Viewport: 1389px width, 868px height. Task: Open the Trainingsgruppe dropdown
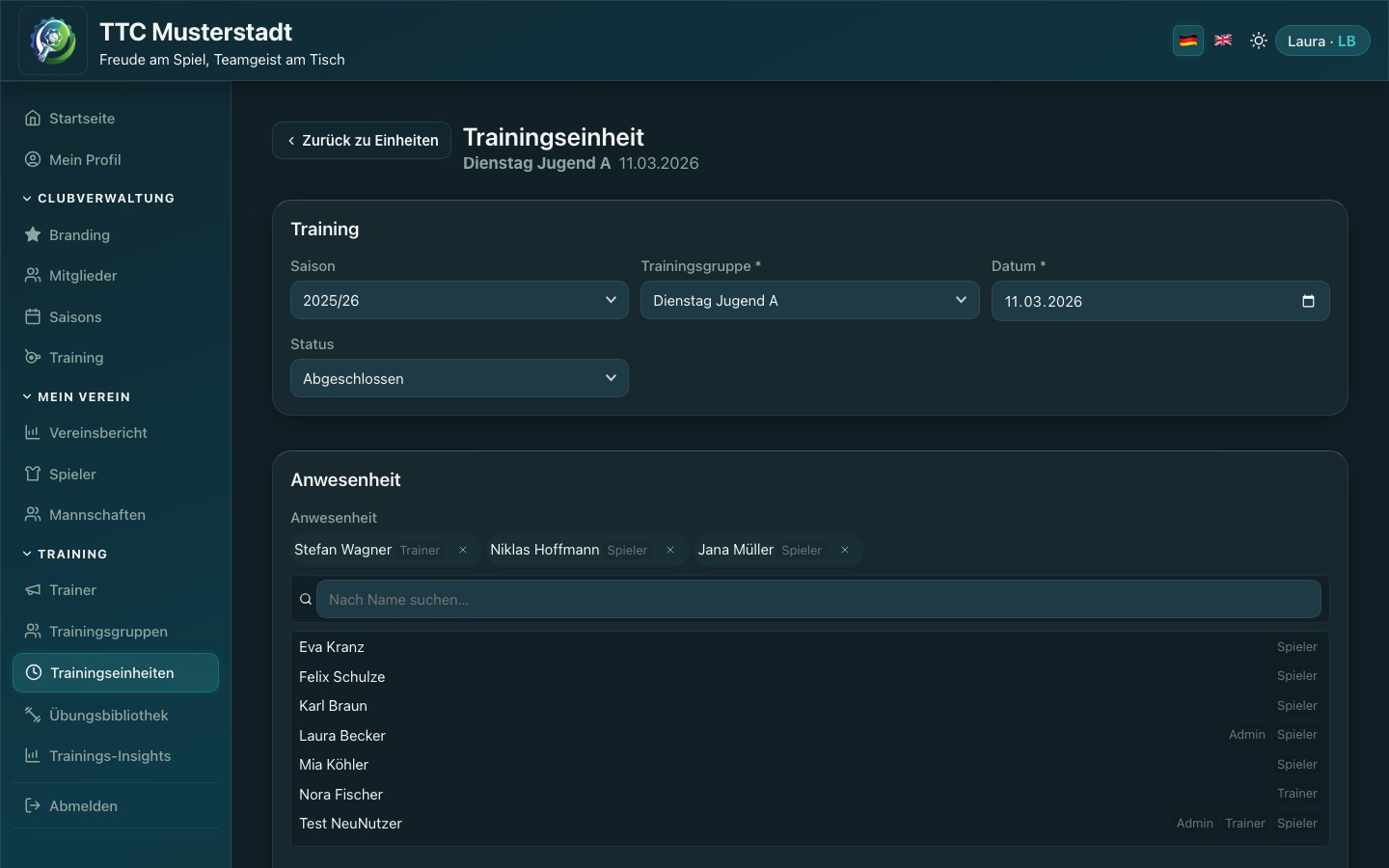(x=809, y=301)
